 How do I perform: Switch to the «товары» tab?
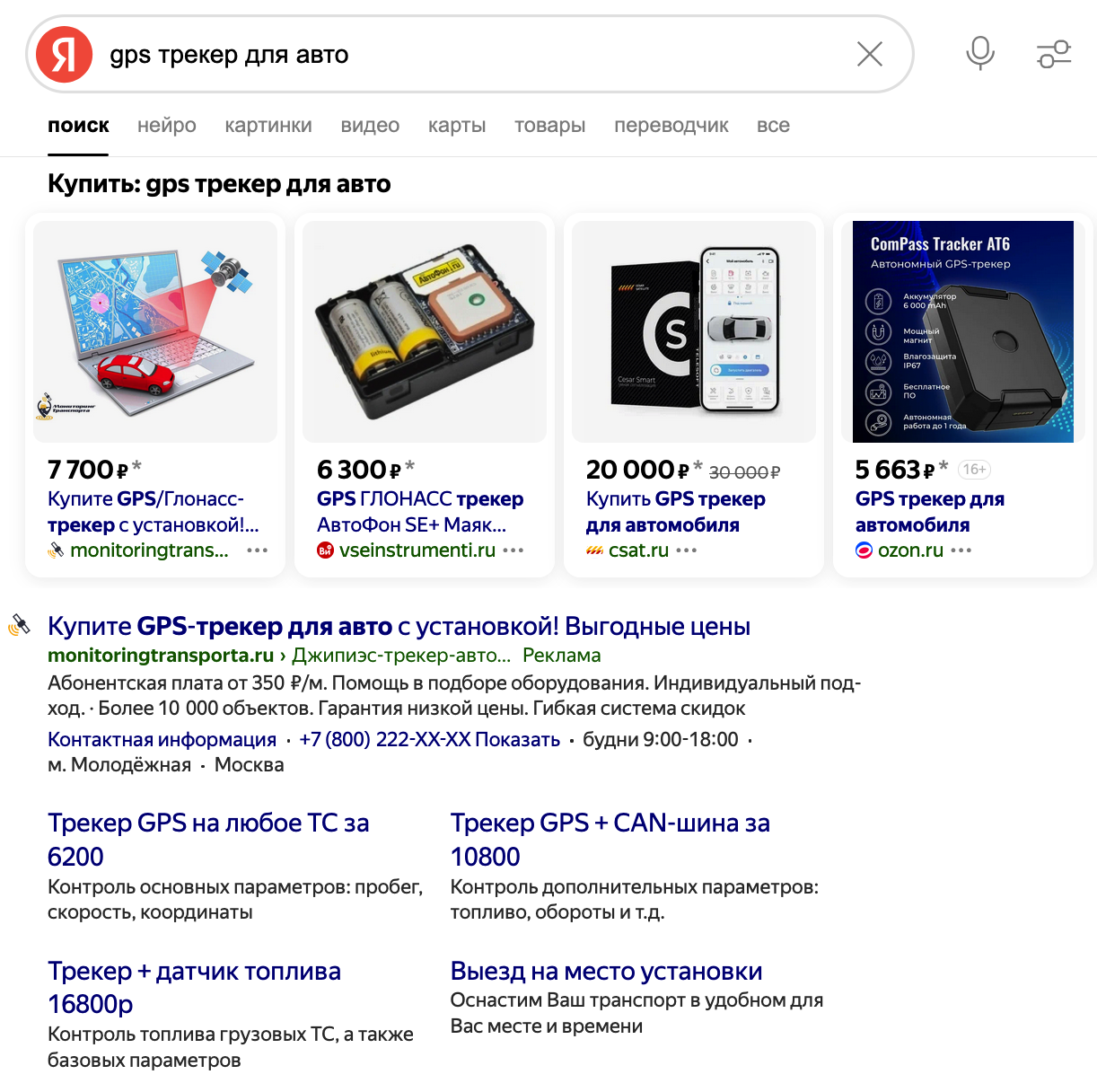coord(550,126)
